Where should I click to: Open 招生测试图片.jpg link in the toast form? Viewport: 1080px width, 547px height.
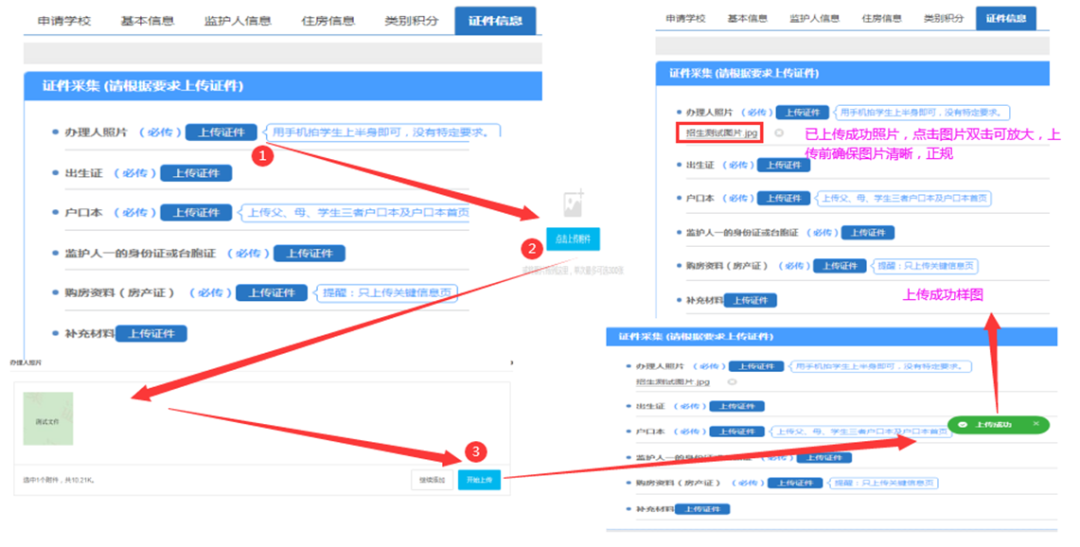(672, 382)
